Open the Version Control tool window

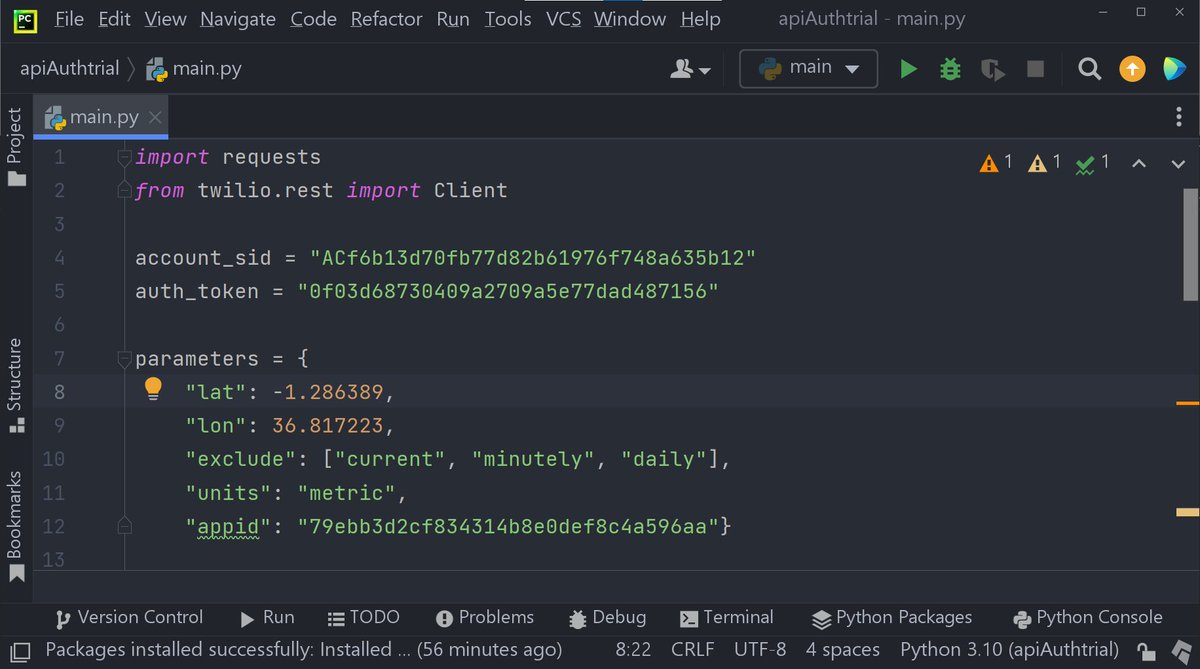pos(129,618)
